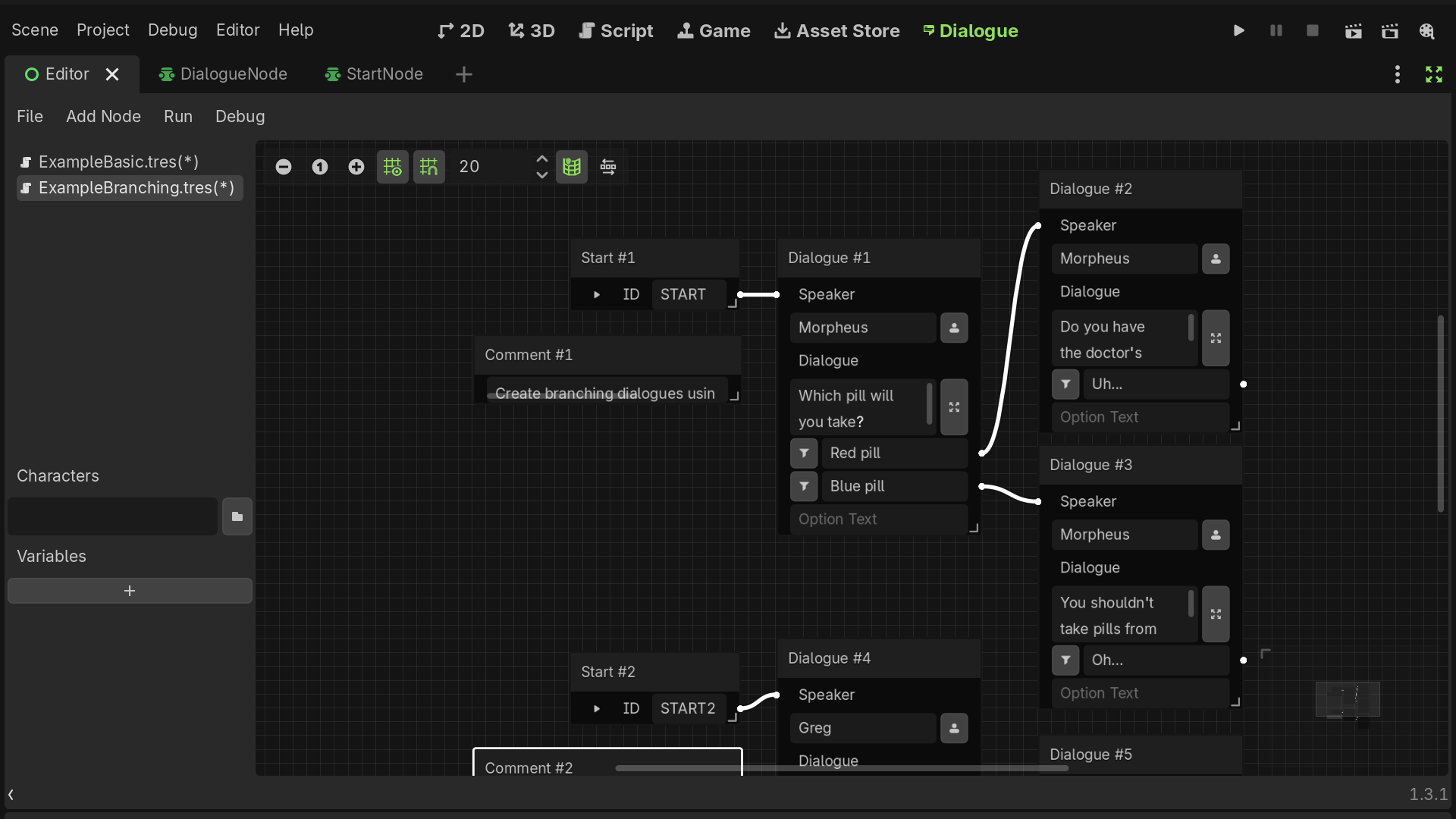Open the Oh... option condition filter
Screen dimensions: 1456x819
(x=1065, y=660)
